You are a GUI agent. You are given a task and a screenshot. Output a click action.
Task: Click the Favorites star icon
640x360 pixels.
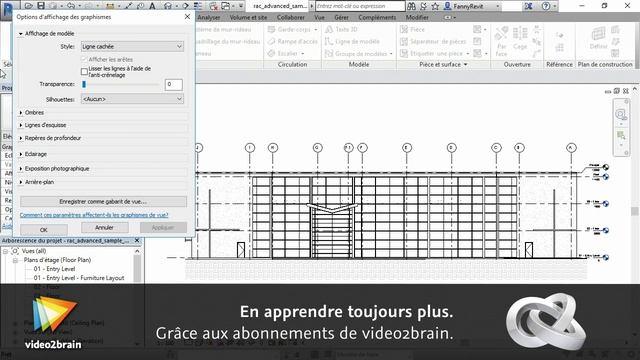435,6
